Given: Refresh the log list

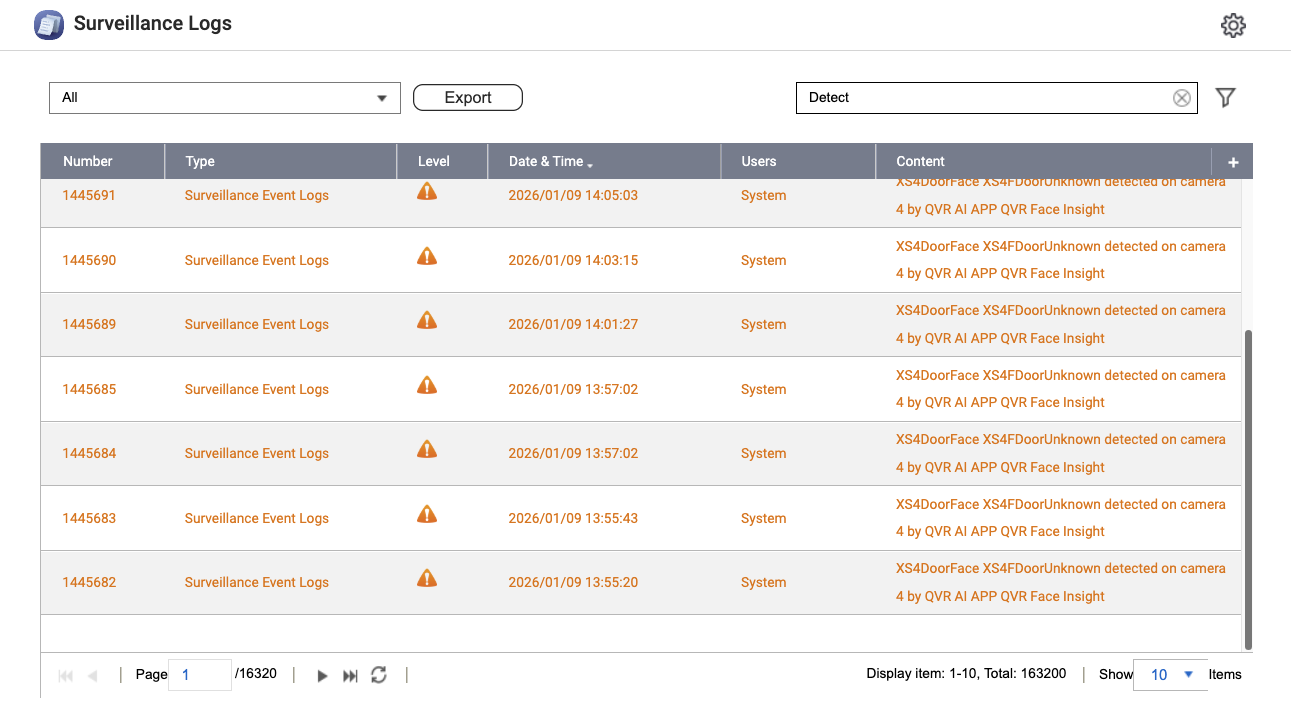Looking at the screenshot, I should click(378, 675).
